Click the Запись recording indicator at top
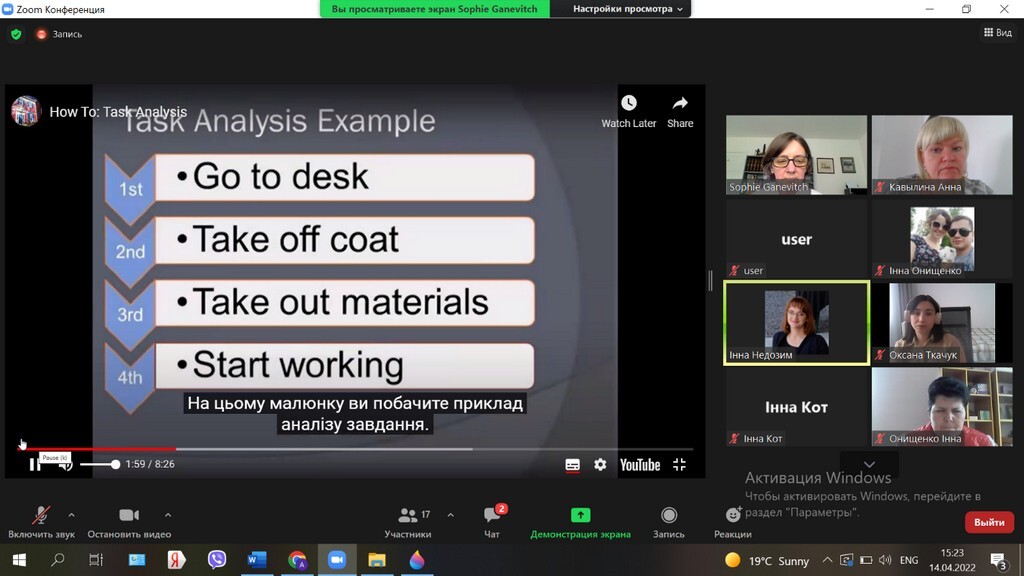Image resolution: width=1024 pixels, height=576 pixels. (59, 34)
